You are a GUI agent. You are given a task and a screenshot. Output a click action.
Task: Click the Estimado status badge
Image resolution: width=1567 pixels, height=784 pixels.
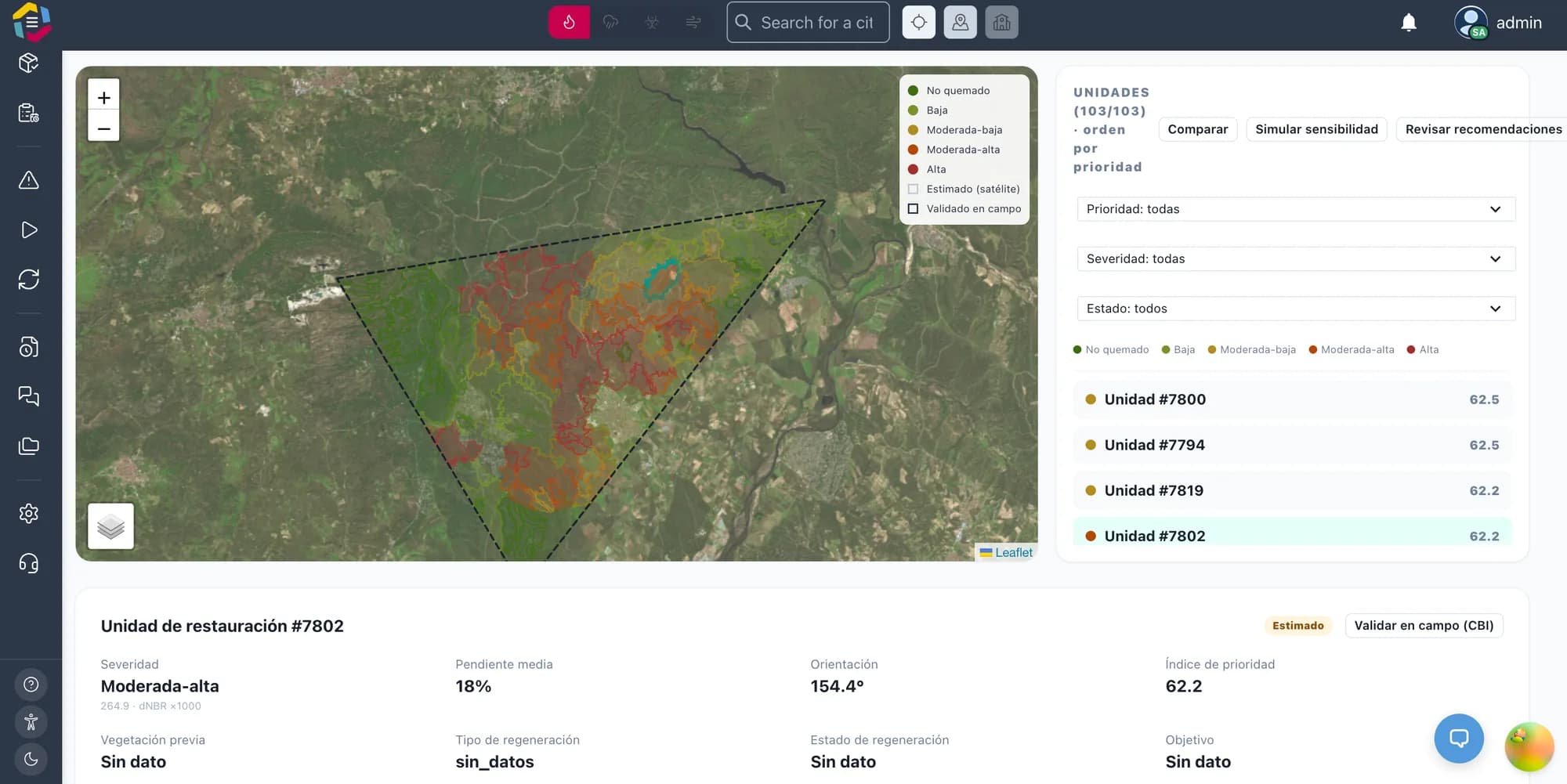[x=1297, y=626]
